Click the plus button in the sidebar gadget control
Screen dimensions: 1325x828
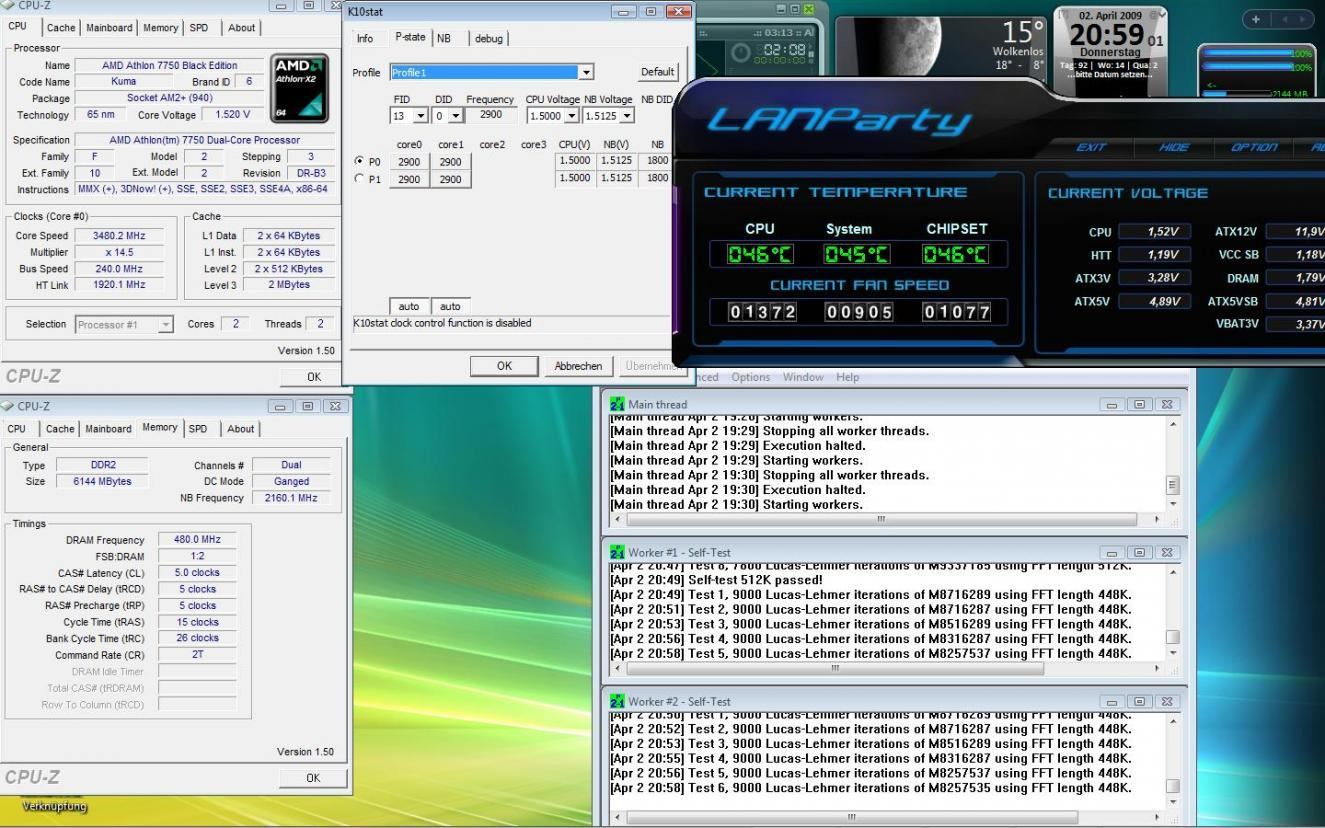coord(1256,20)
